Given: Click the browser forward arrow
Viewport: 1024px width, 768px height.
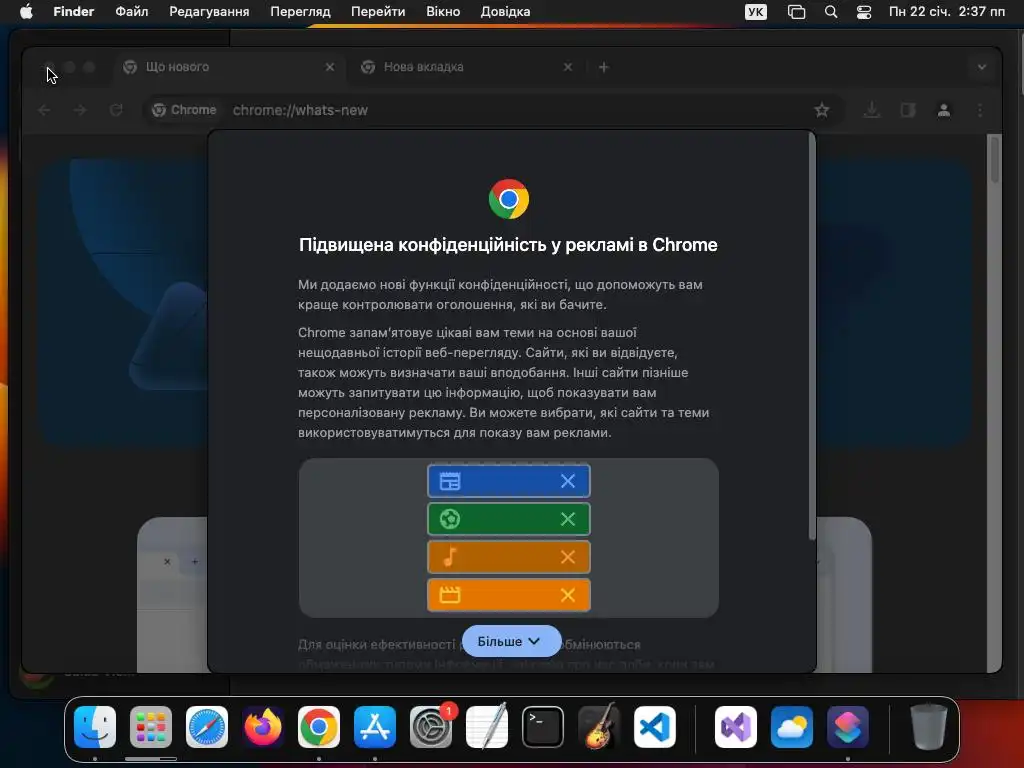Looking at the screenshot, I should tap(80, 110).
